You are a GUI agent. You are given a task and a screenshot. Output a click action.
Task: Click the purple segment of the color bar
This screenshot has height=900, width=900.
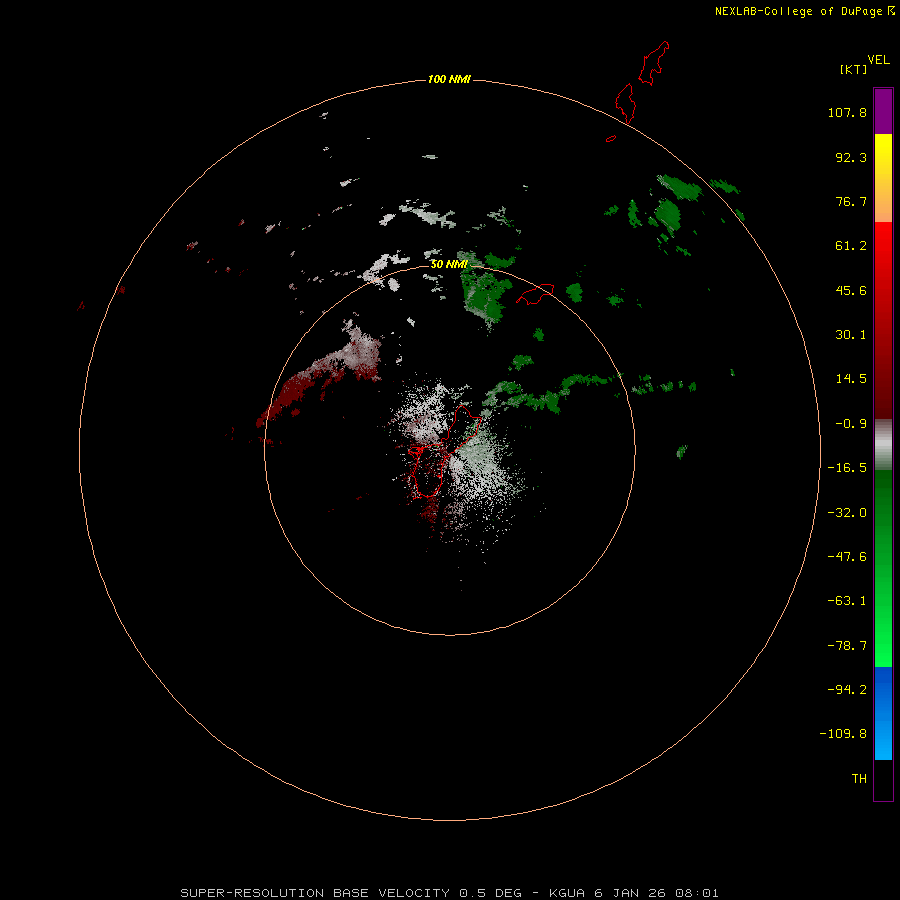(883, 111)
